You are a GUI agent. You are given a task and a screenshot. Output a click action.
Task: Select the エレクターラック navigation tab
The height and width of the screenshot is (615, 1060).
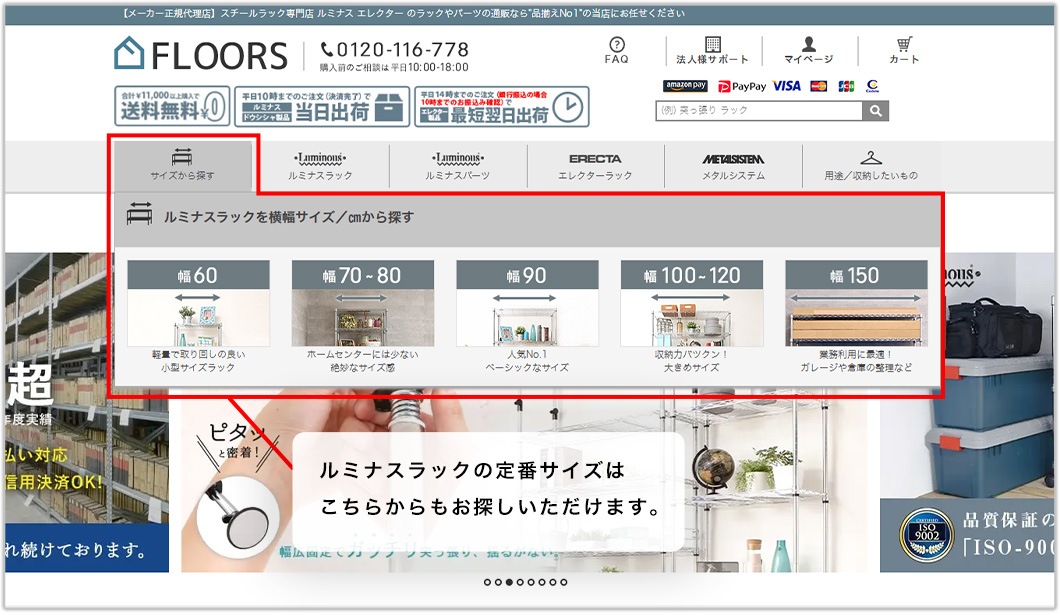[x=595, y=166]
